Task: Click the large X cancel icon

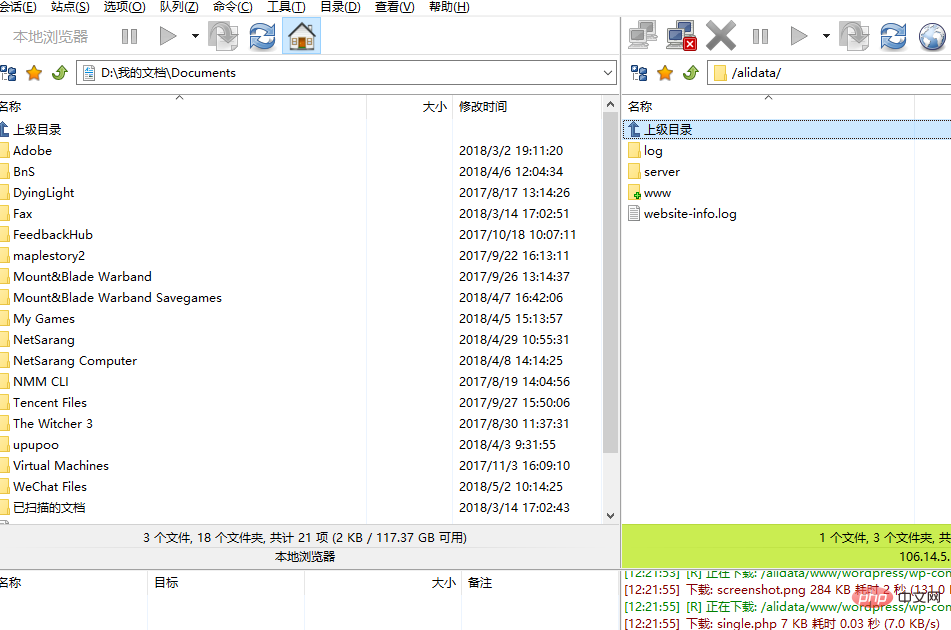Action: tap(721, 36)
